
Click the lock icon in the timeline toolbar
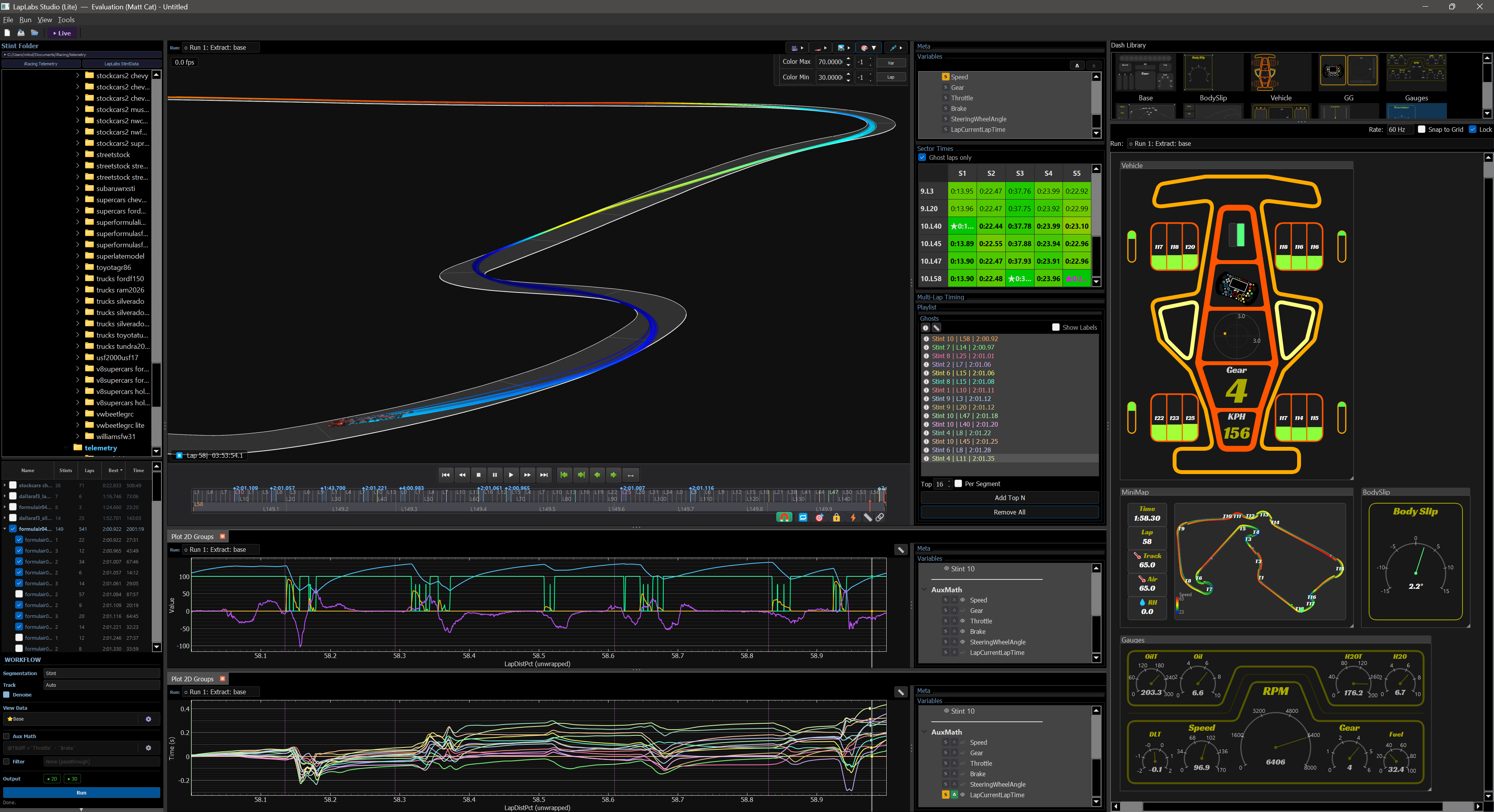836,518
